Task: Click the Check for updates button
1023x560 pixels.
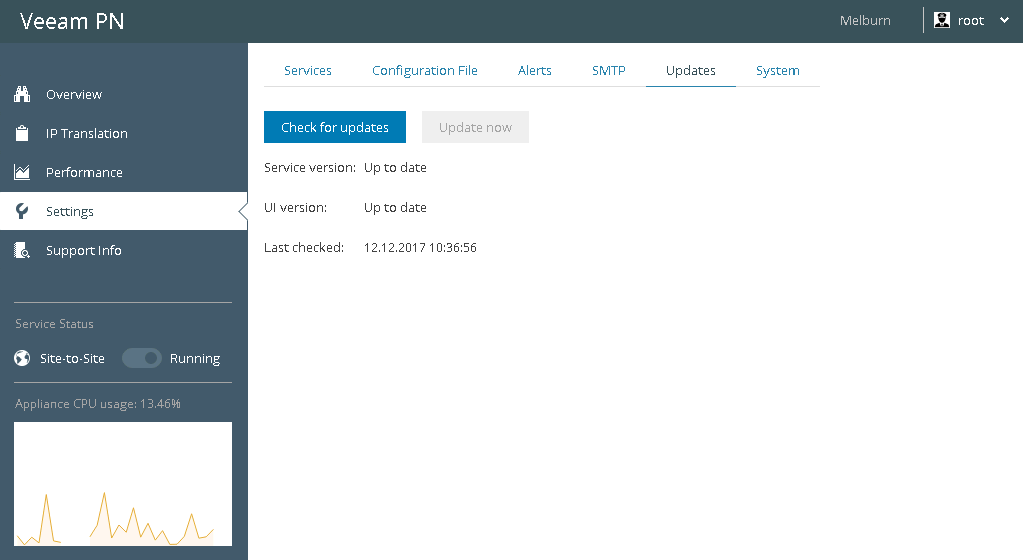Action: click(x=335, y=127)
